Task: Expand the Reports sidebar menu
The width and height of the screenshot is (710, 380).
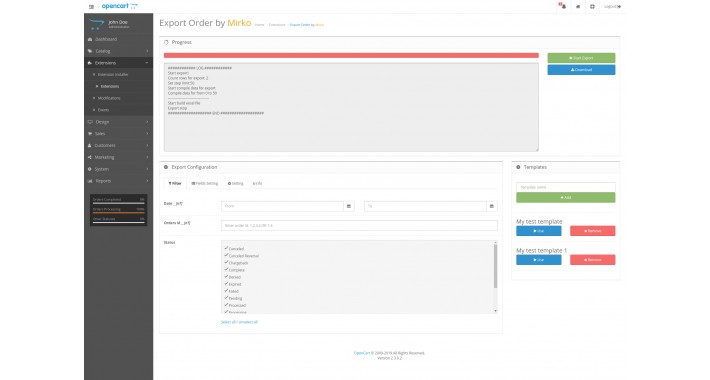Action: pos(119,181)
